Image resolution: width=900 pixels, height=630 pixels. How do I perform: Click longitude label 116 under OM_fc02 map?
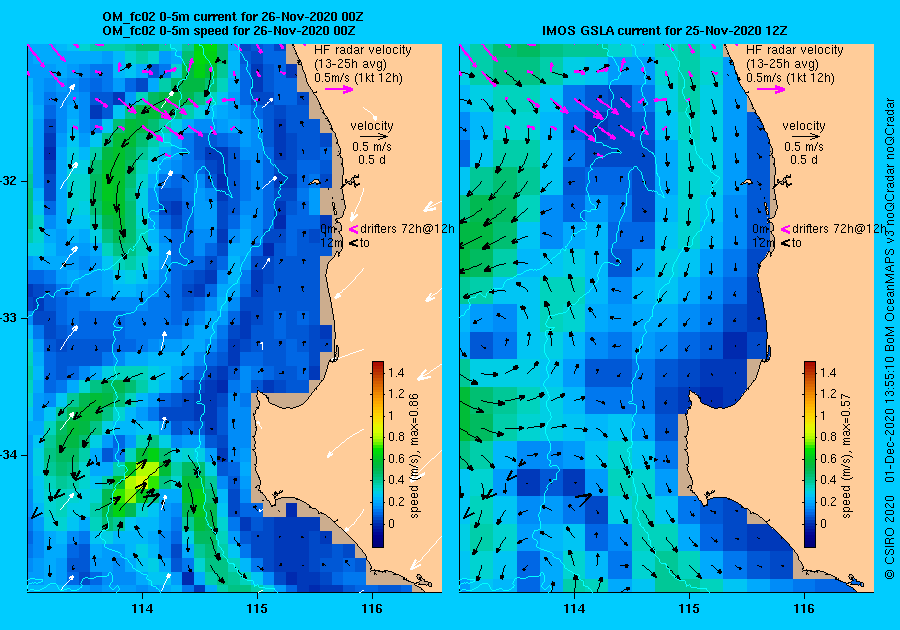point(372,609)
